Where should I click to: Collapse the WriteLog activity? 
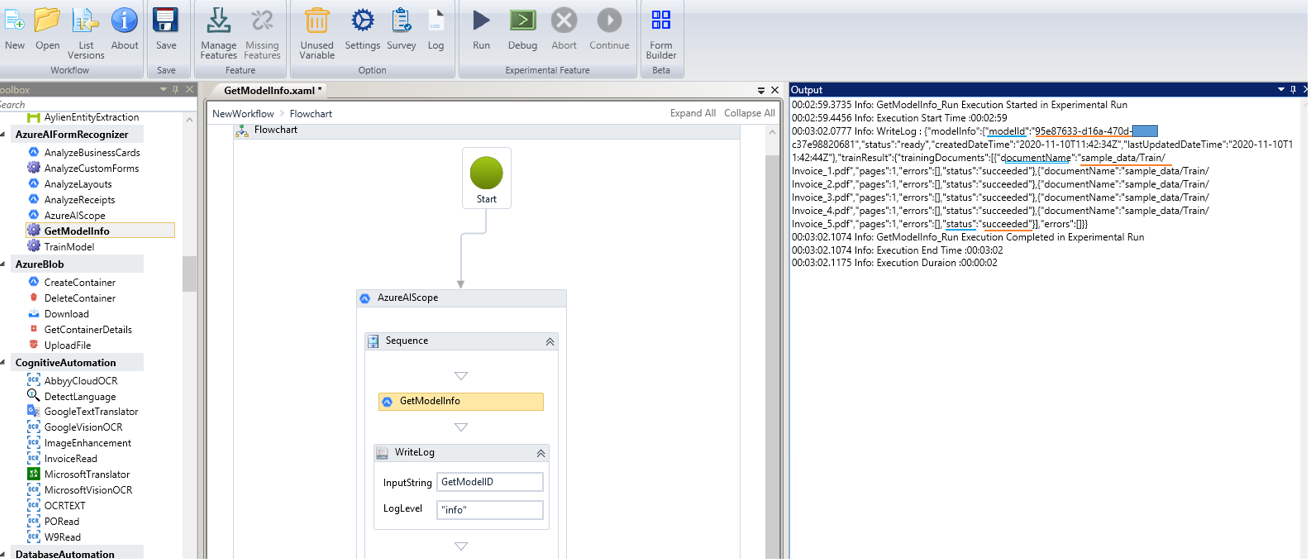pos(541,453)
